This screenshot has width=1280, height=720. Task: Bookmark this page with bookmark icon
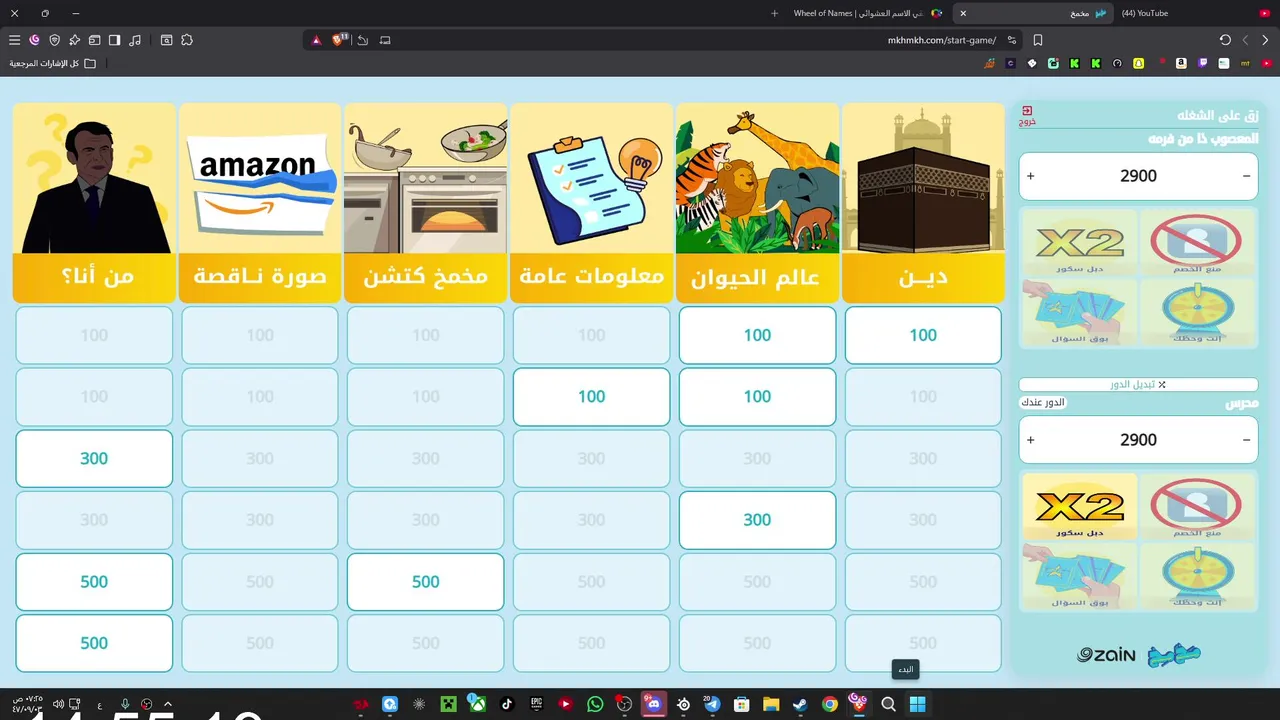(1038, 40)
